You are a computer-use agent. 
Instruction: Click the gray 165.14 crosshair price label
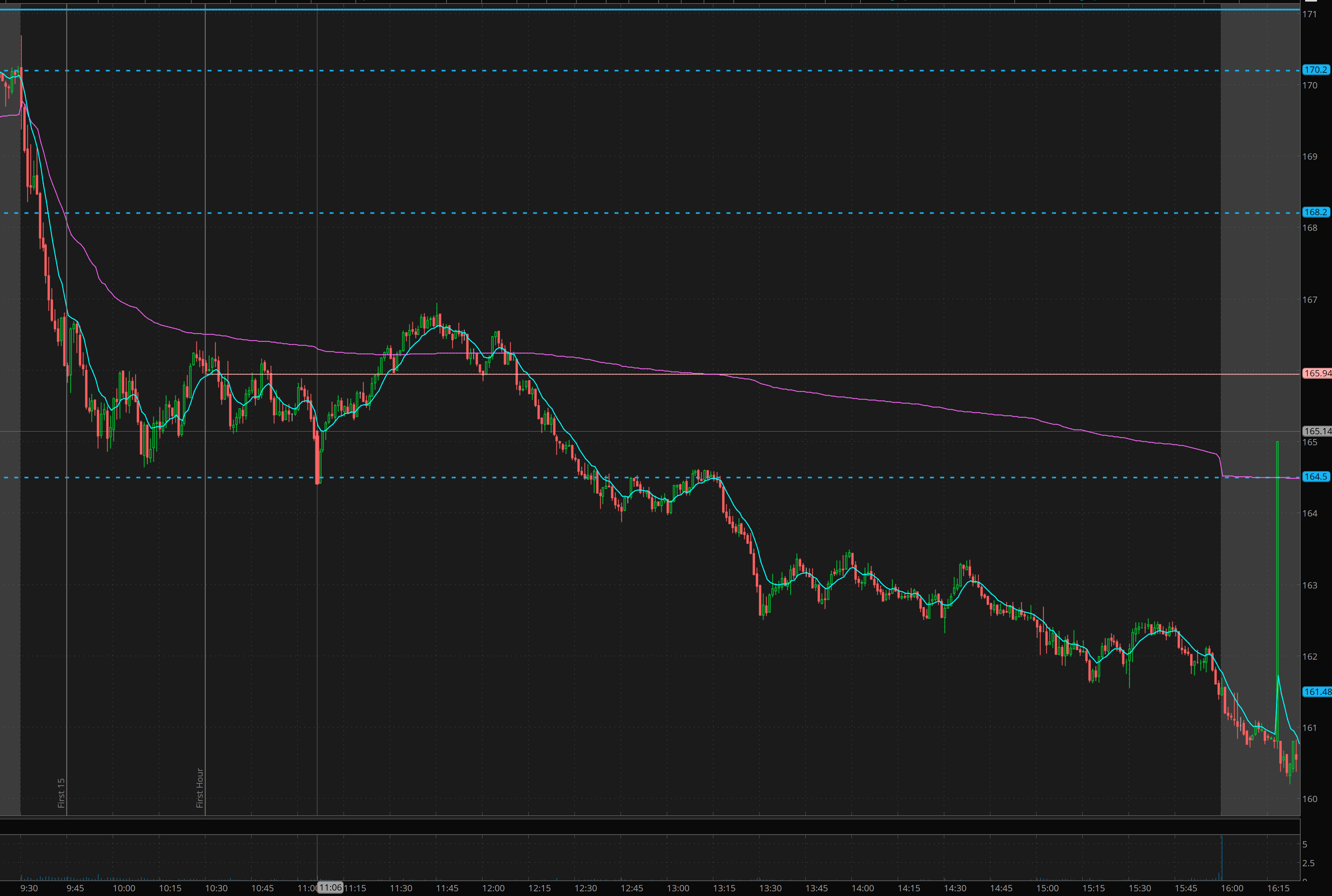tap(1317, 431)
